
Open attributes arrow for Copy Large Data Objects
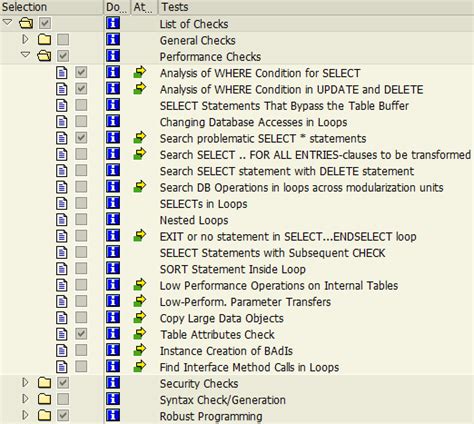(140, 317)
